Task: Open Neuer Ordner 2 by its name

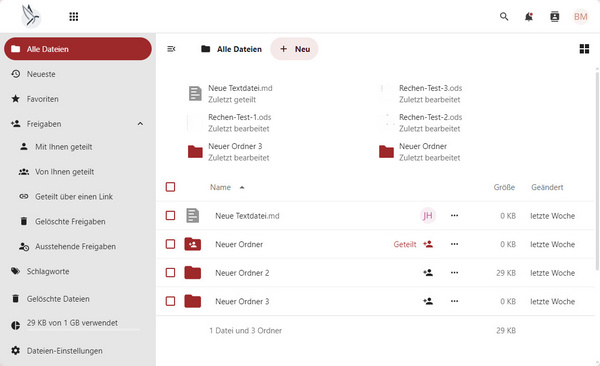Action: pos(242,273)
